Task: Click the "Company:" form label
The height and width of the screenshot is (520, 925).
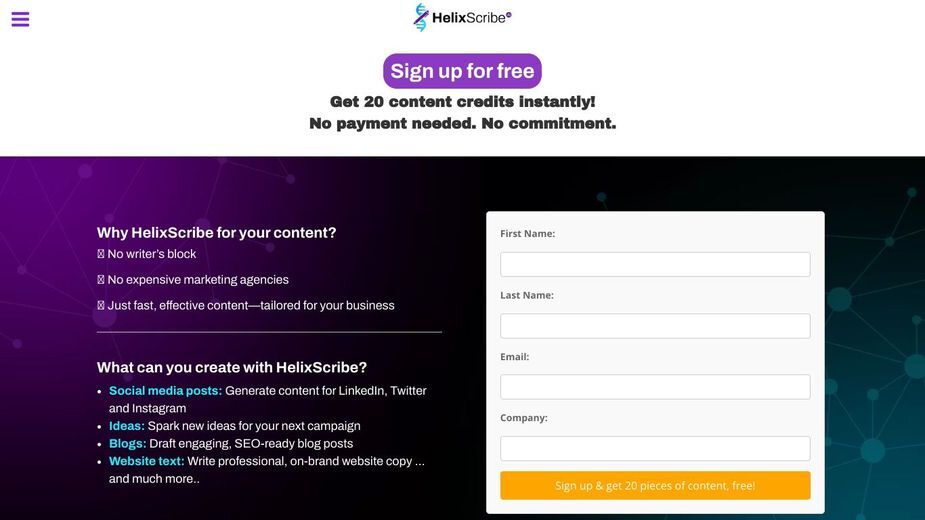Action: (x=524, y=418)
